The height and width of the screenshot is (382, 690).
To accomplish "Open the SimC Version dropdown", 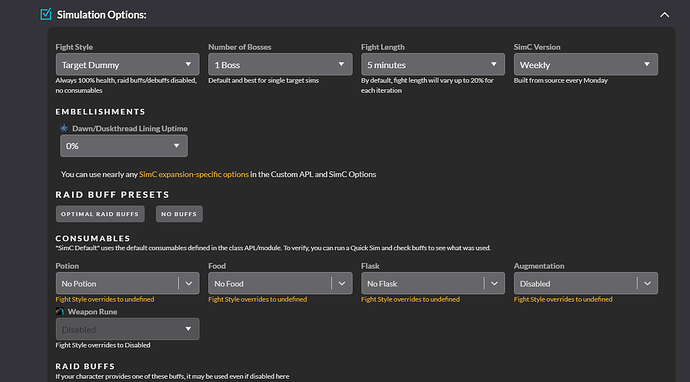I will tap(586, 65).
